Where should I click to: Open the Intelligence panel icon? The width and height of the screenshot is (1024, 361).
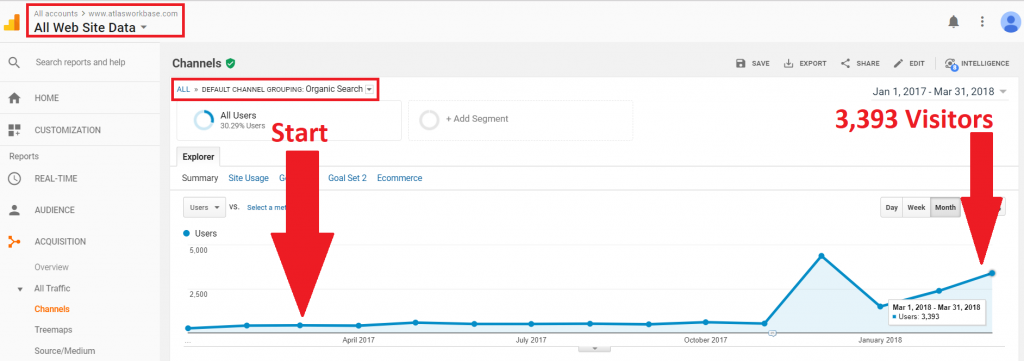951,64
